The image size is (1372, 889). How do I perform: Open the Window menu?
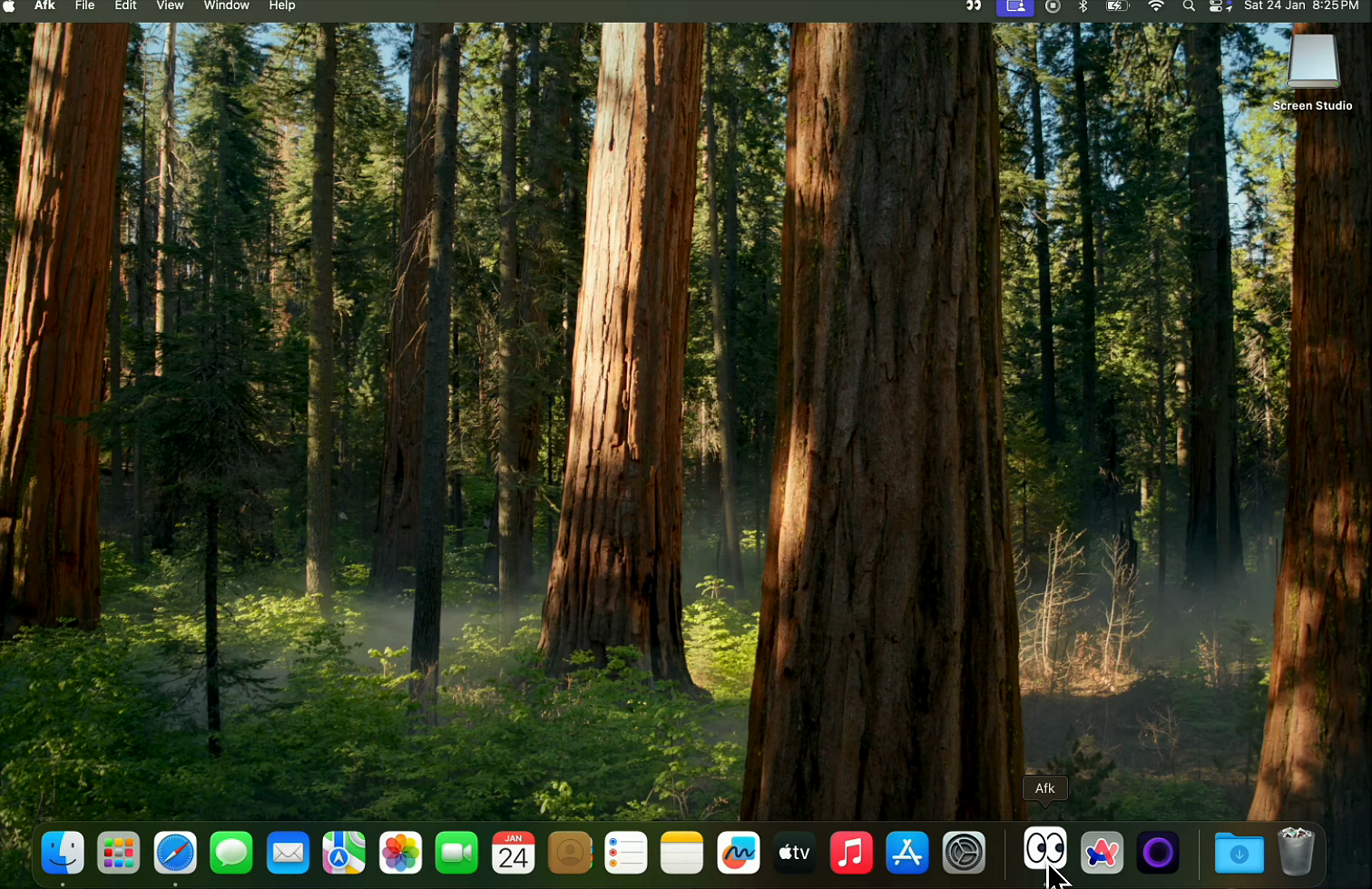[226, 6]
